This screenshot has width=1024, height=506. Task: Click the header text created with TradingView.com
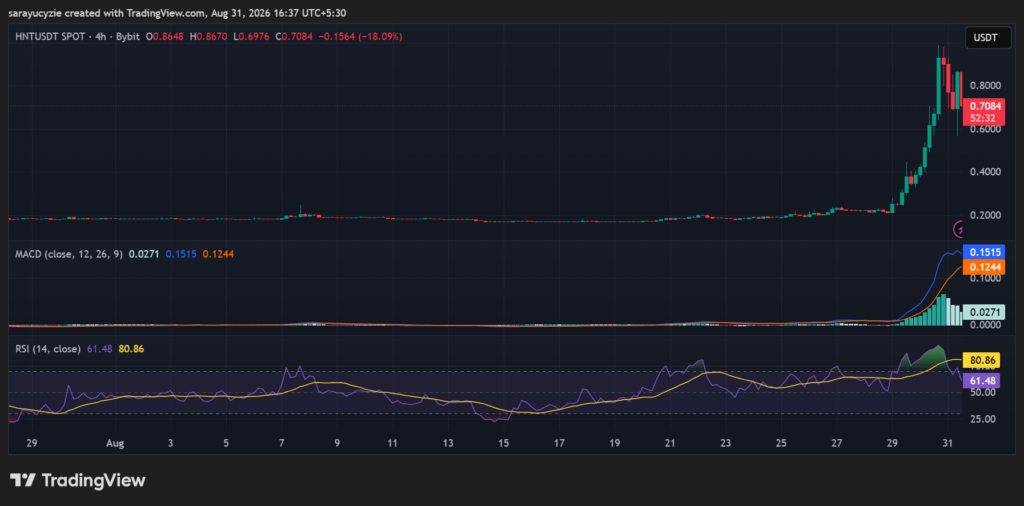[x=135, y=12]
